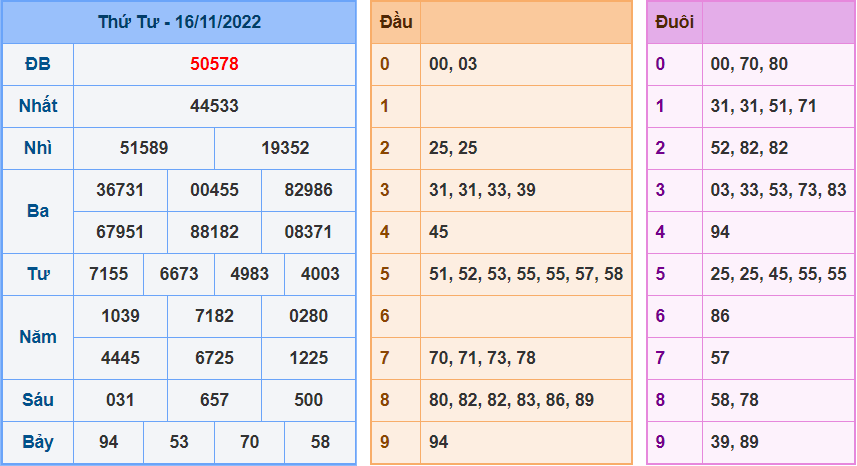The width and height of the screenshot is (857, 466).
Task: Select seventh prize number 58
Action: [320, 442]
